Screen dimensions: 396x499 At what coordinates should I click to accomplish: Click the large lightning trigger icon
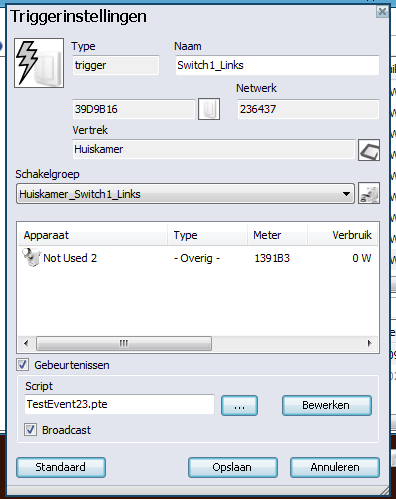coord(39,63)
